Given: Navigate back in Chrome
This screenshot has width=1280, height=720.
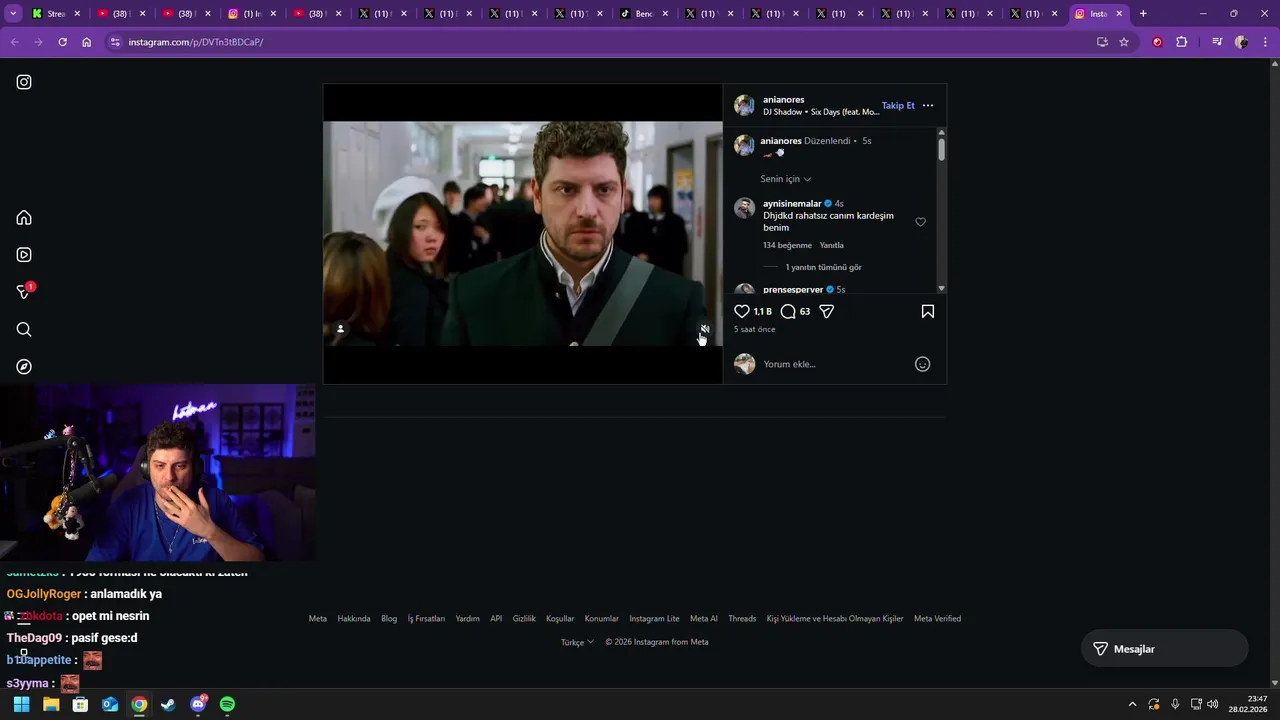Looking at the screenshot, I should coord(14,42).
